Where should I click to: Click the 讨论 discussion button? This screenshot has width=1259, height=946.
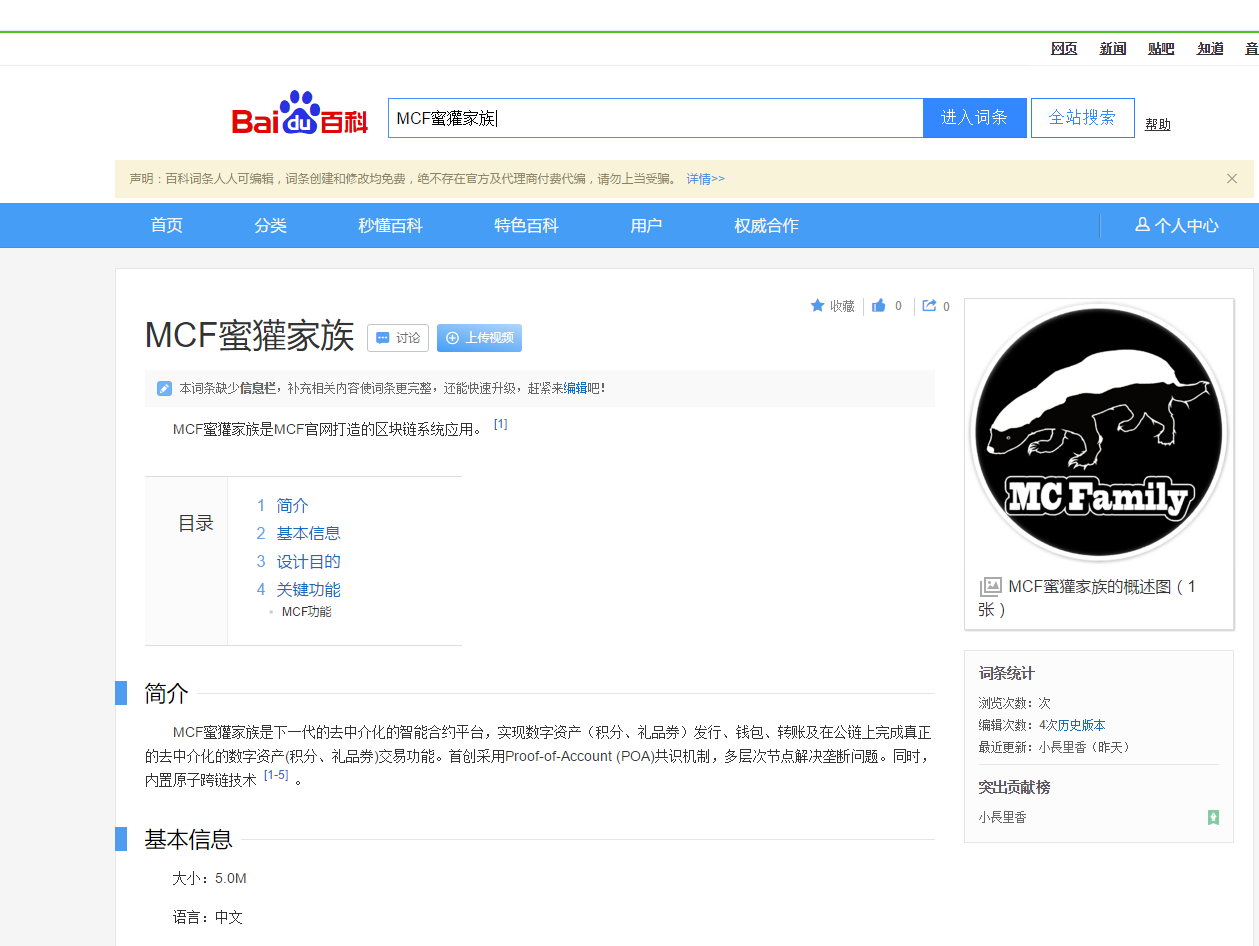[x=398, y=338]
